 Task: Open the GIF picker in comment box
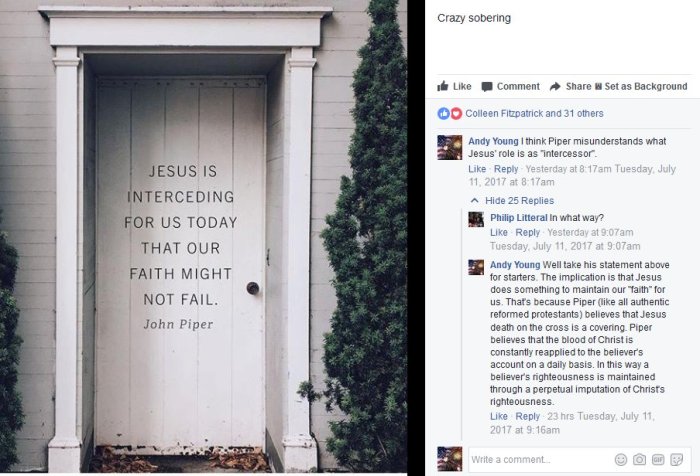(658, 459)
